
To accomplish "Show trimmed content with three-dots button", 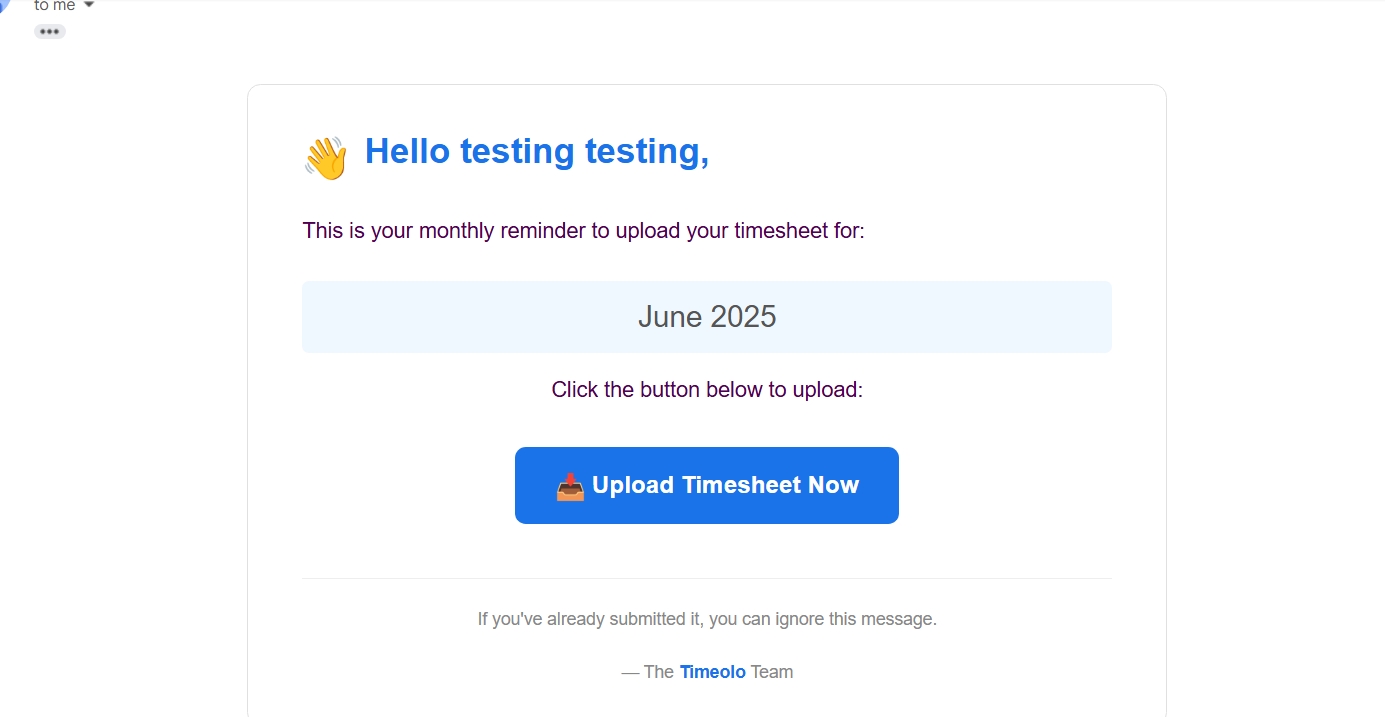I will (50, 32).
